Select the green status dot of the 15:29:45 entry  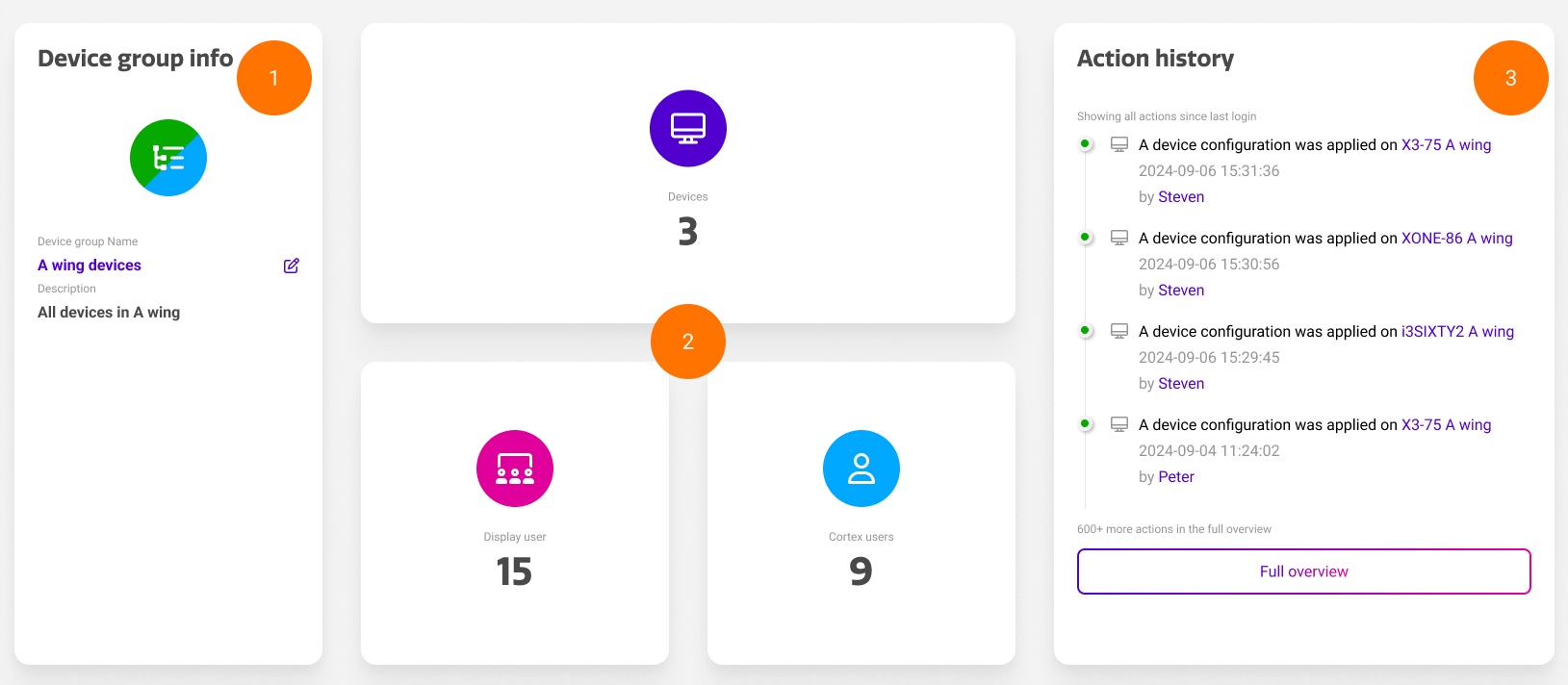[1085, 330]
